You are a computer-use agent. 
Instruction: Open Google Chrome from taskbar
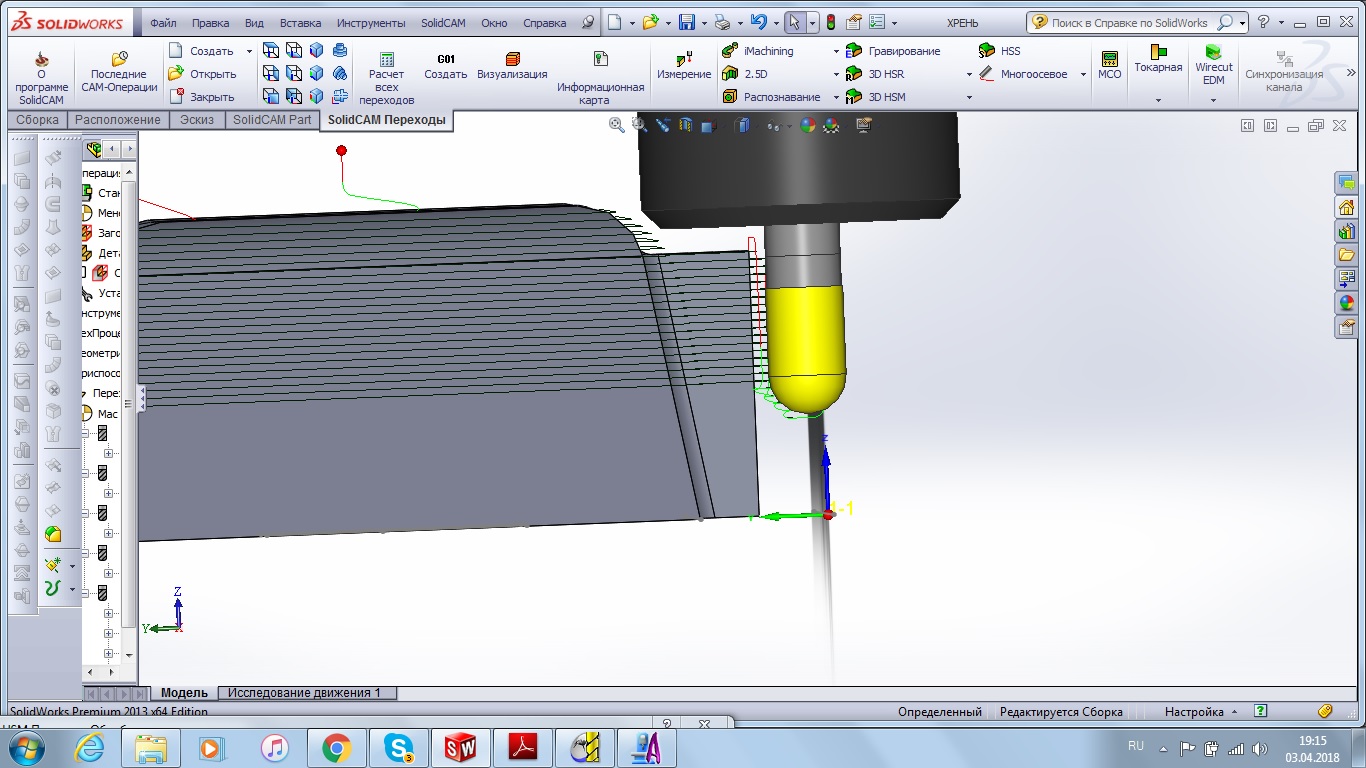point(337,747)
